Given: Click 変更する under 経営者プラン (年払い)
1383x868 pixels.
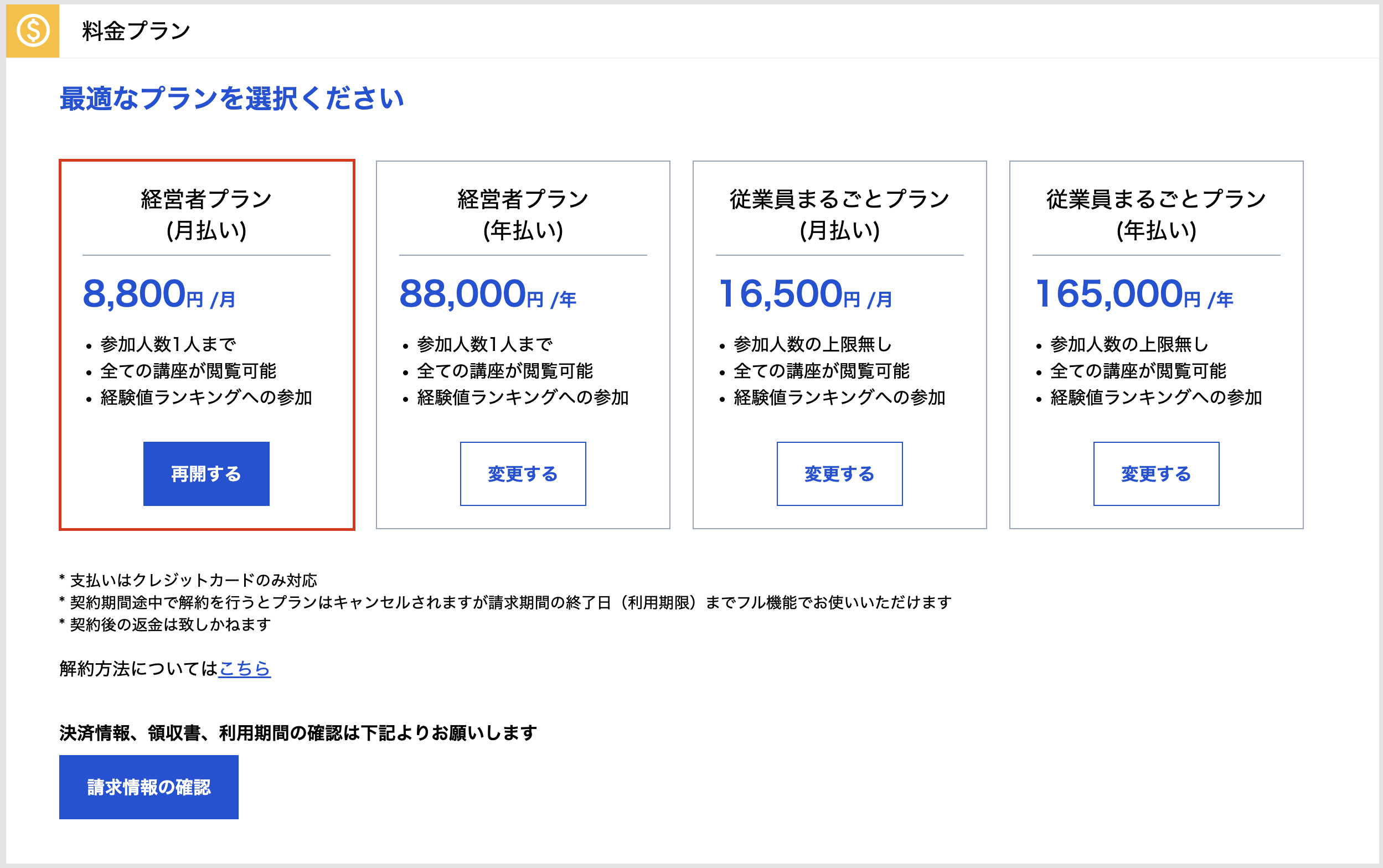Looking at the screenshot, I should [523, 474].
